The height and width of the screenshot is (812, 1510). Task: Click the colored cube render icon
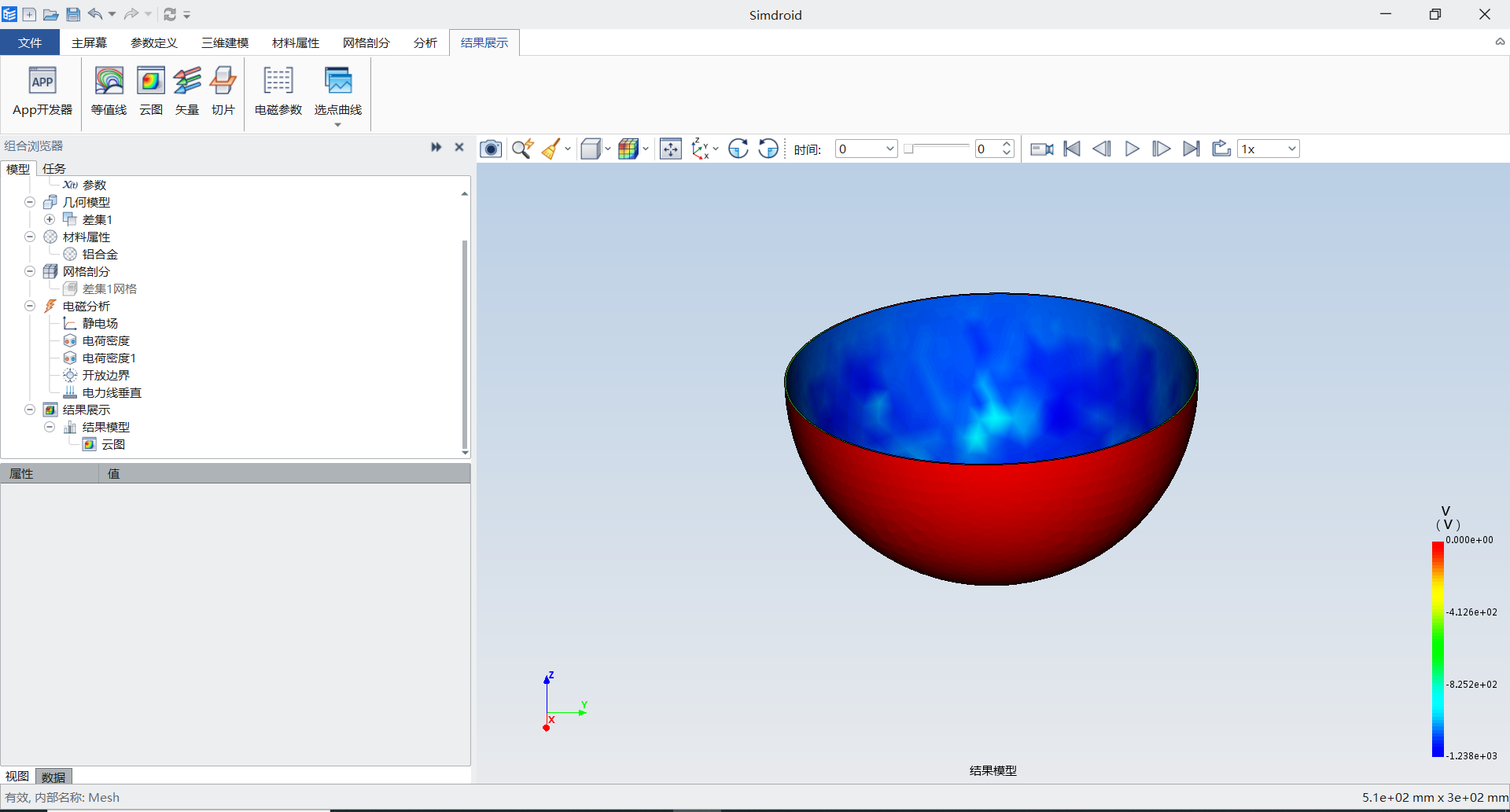(x=628, y=149)
